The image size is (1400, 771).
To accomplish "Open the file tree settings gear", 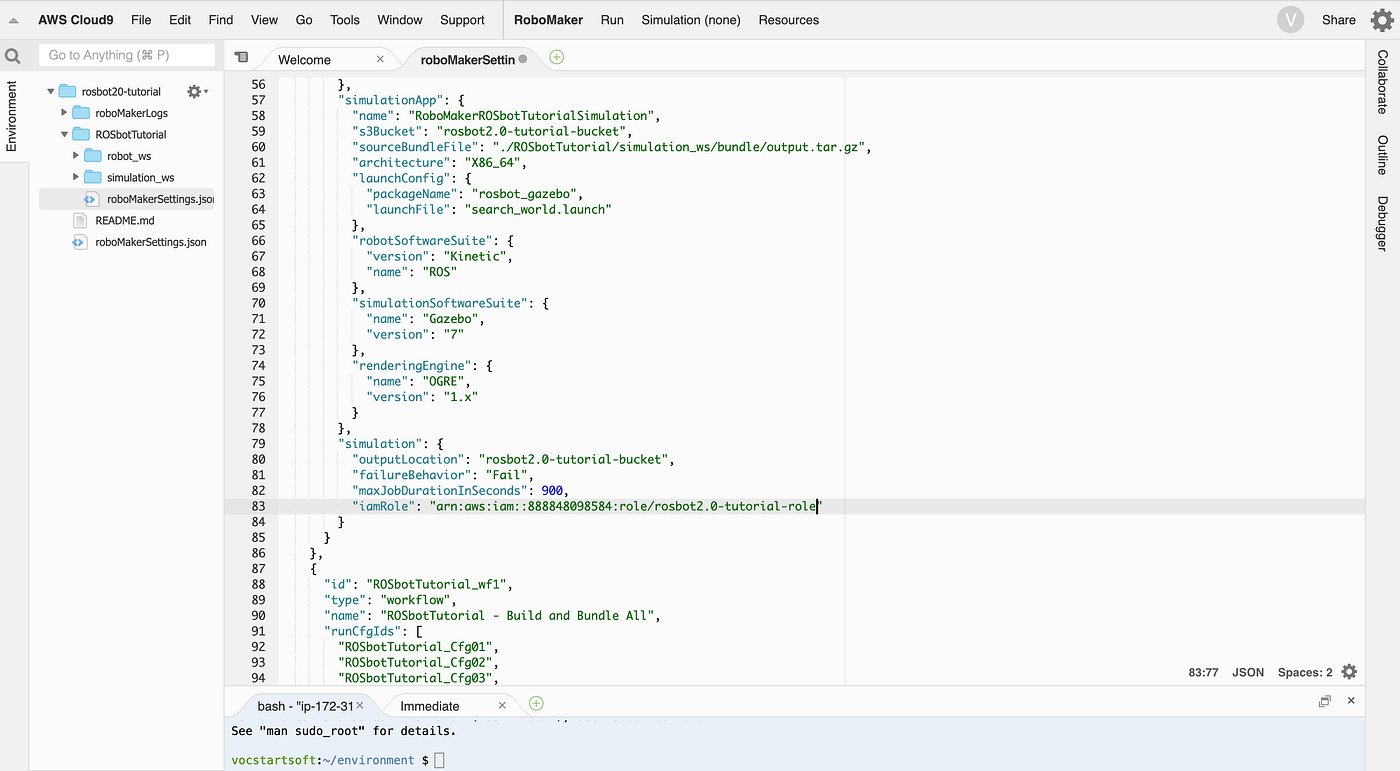I will point(194,90).
